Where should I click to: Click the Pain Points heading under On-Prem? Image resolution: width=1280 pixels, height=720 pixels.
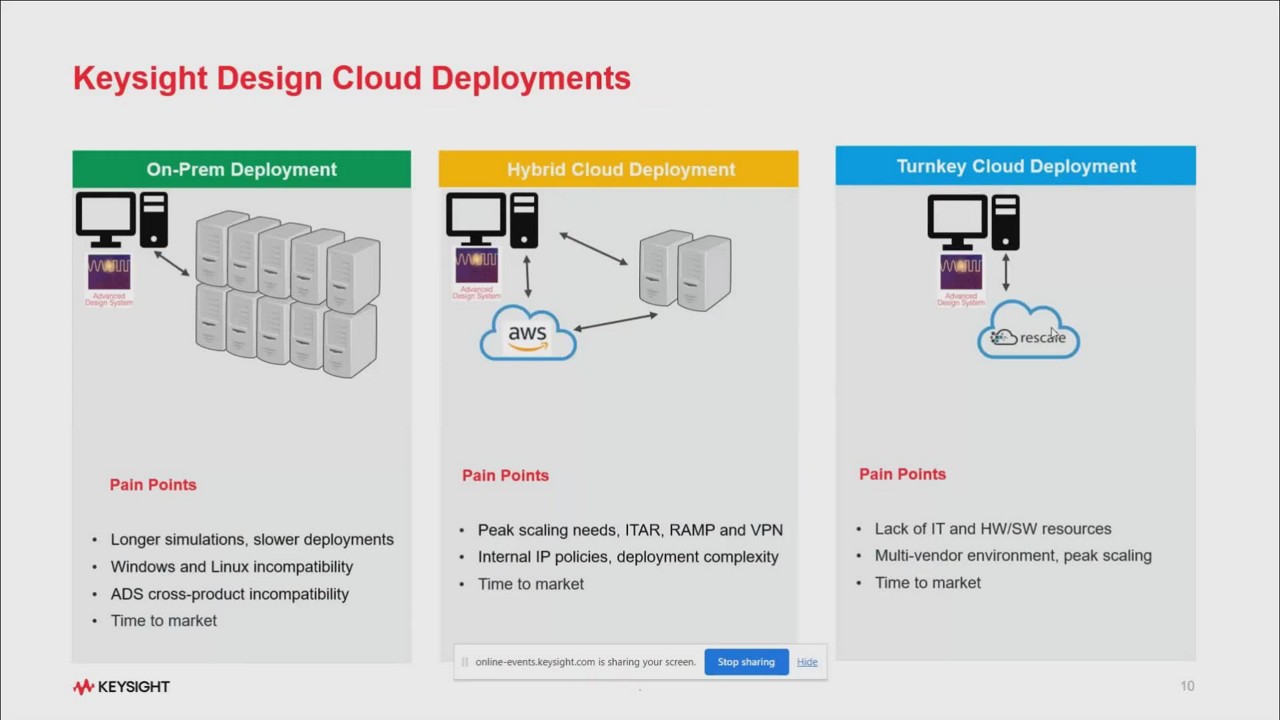click(153, 484)
